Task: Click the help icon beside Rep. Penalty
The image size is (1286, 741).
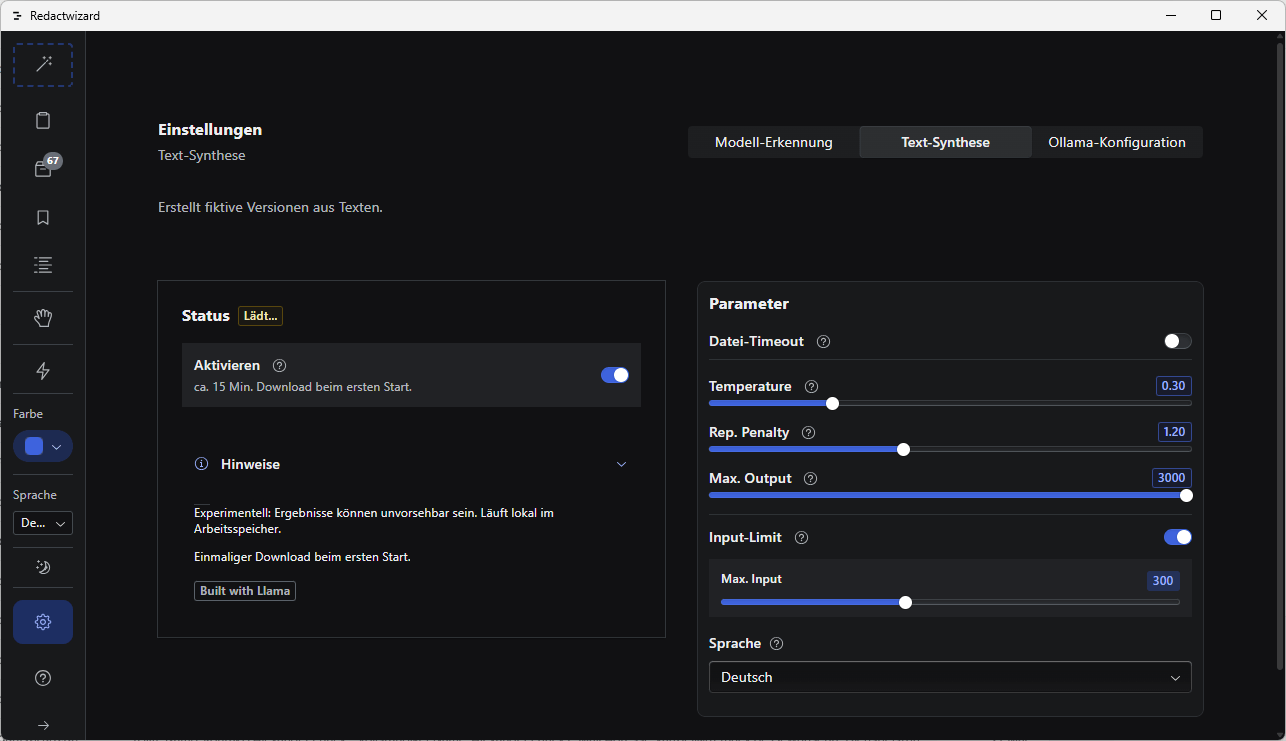Action: (809, 433)
